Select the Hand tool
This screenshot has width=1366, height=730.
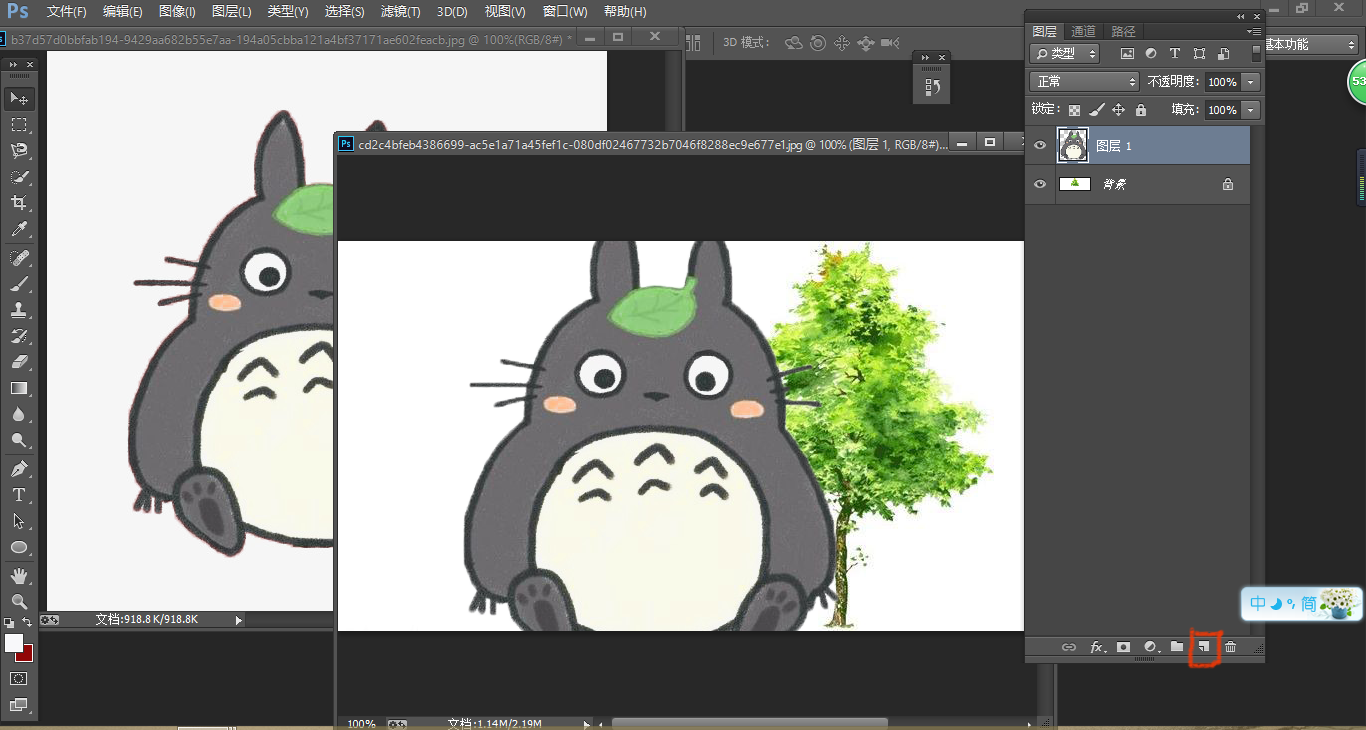coord(19,576)
